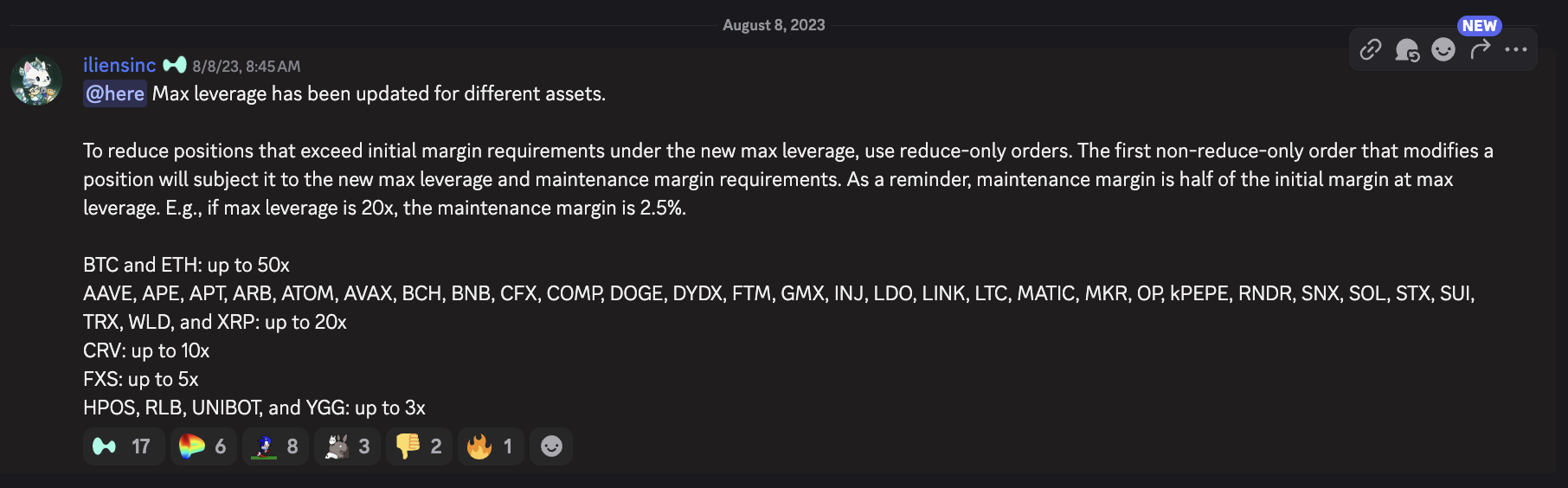Viewport: 1568px width, 488px height.
Task: Click the chat bubble with circular arrow icon
Action: [x=1407, y=50]
